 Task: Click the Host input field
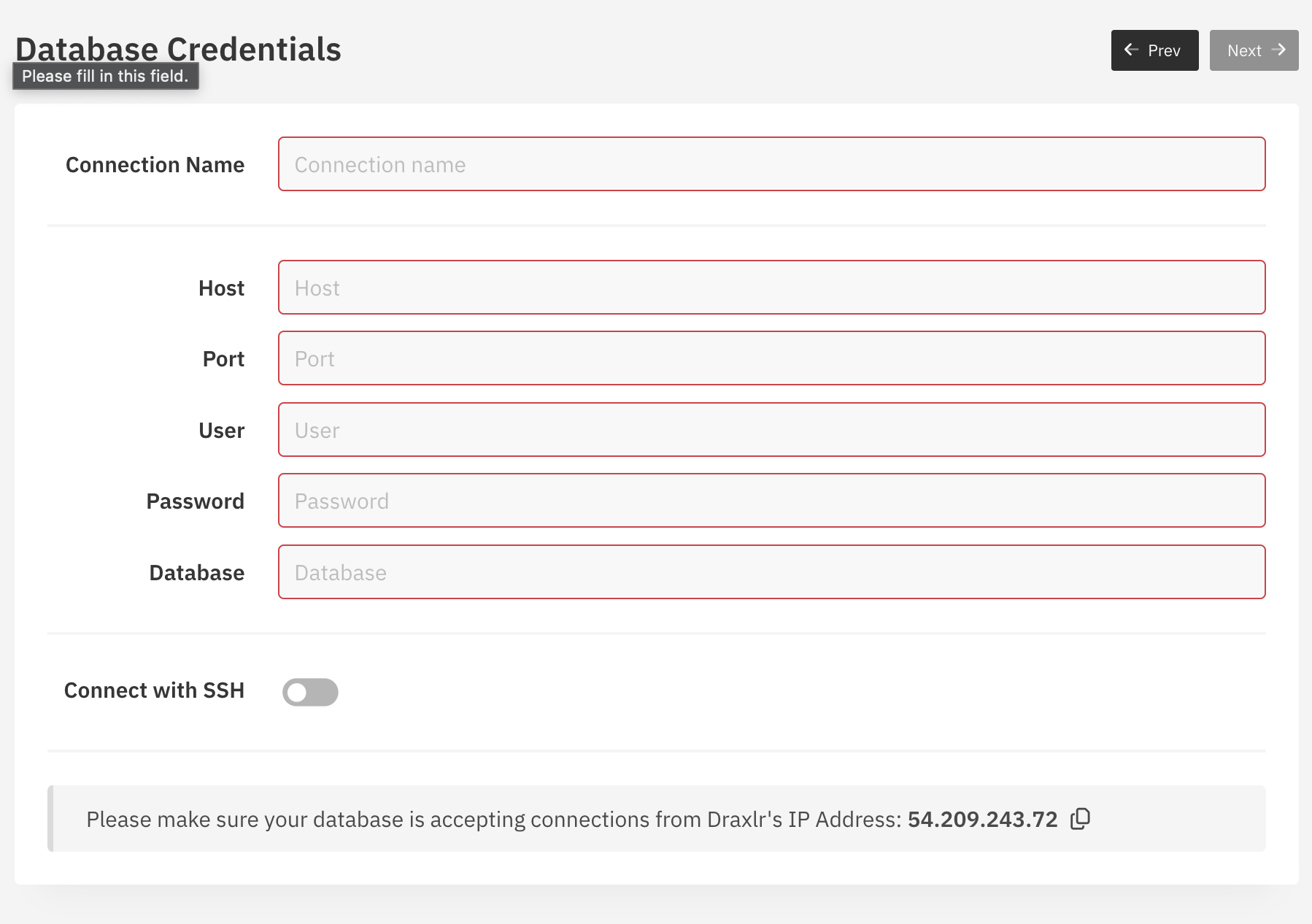coord(771,287)
